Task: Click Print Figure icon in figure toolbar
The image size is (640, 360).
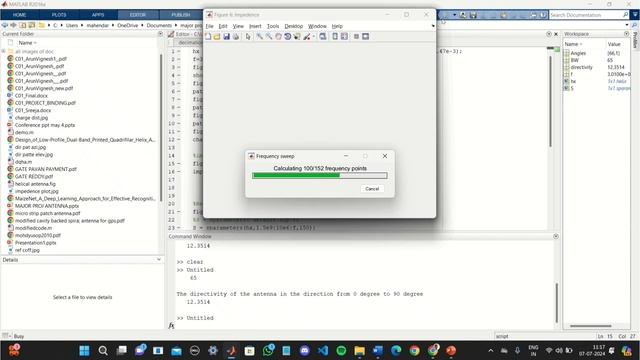Action: click(236, 37)
